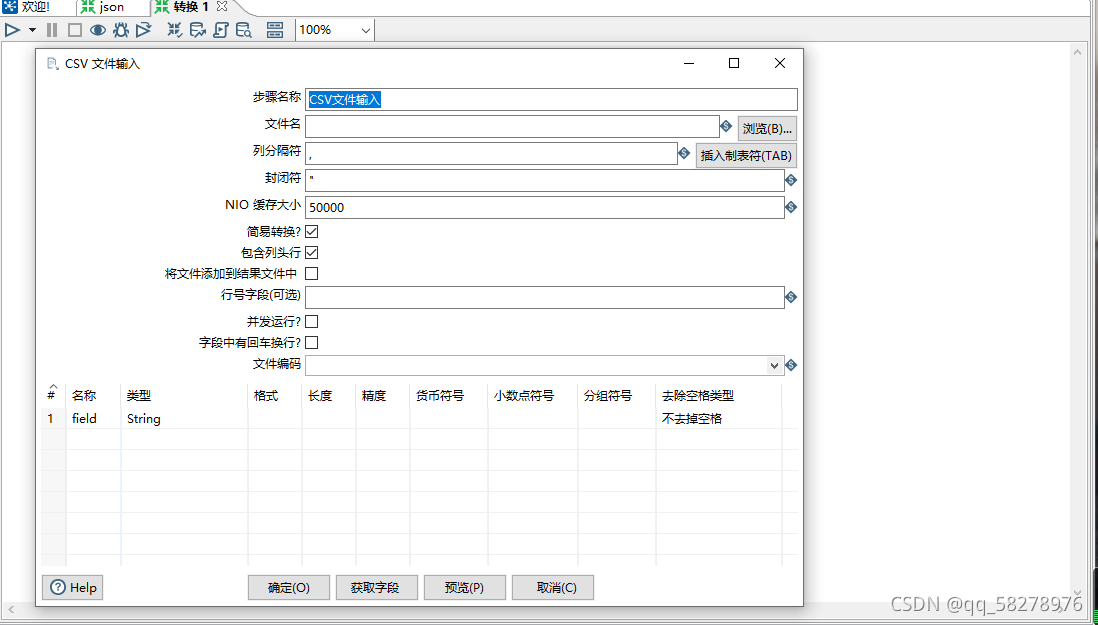The height and width of the screenshot is (625, 1098).
Task: Select row number 1 in the fields table
Action: point(53,419)
